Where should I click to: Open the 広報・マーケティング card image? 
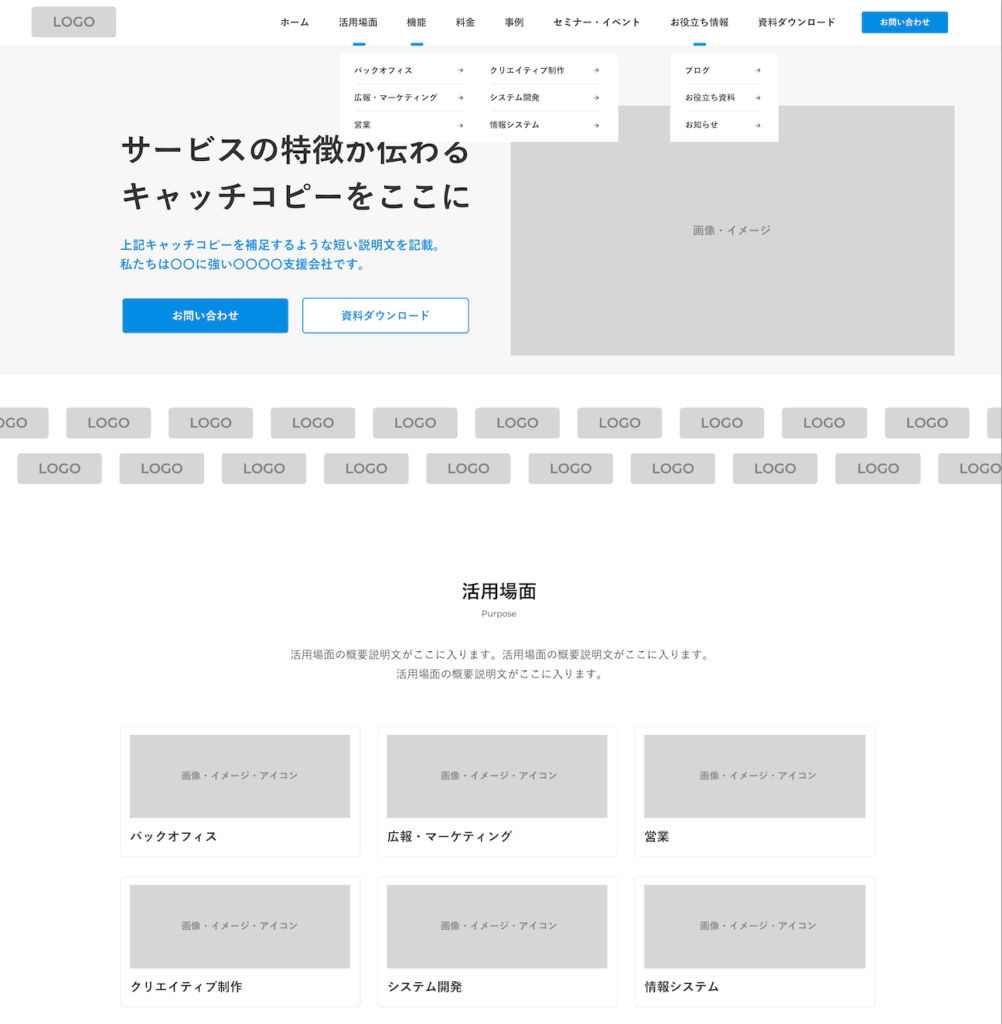point(497,776)
